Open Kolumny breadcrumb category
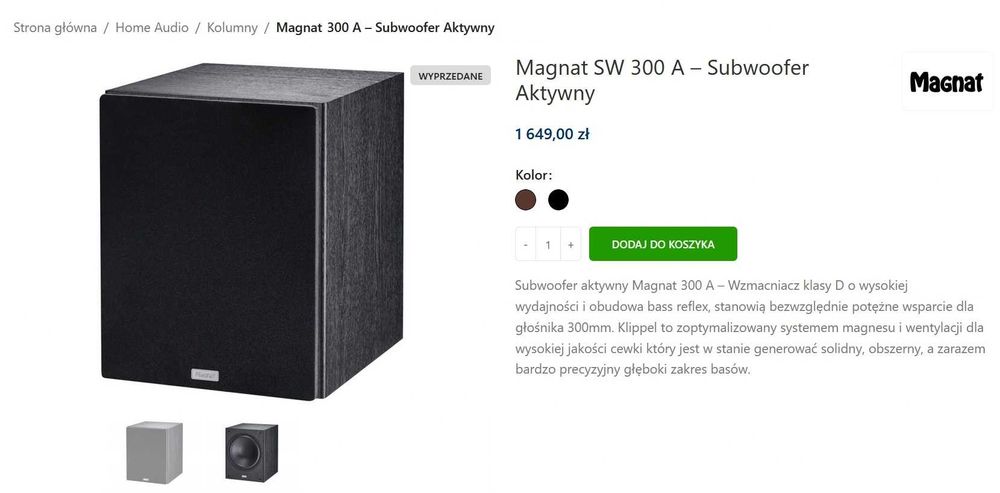Viewport: 1000px width, 493px height. pos(232,27)
